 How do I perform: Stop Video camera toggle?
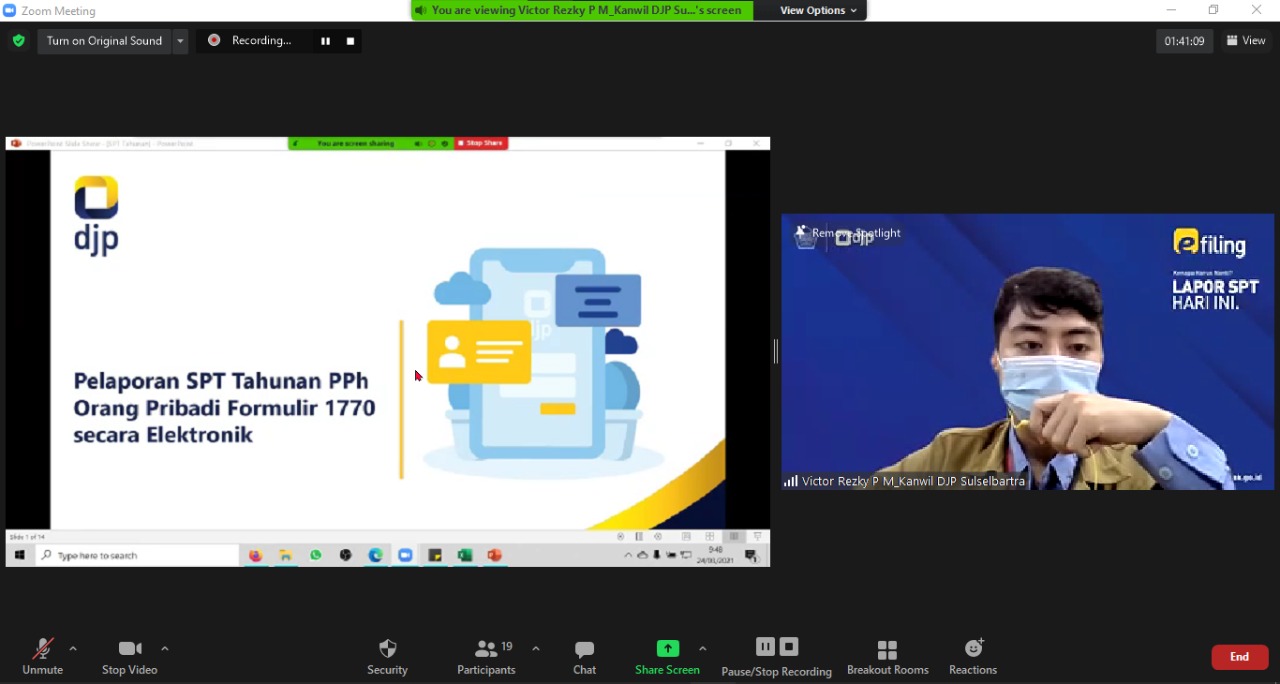[129, 649]
